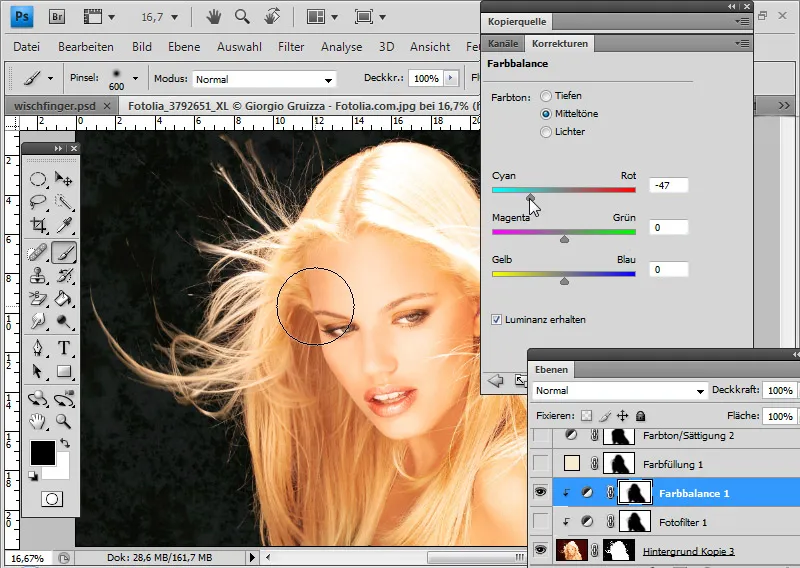Select the Paint Bucket tool
The height and width of the screenshot is (568, 800).
click(x=64, y=298)
